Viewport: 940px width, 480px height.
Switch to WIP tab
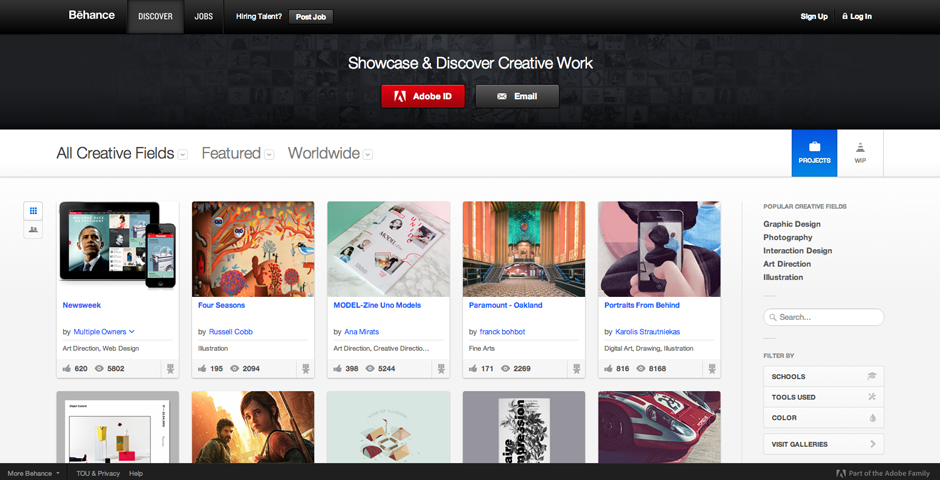(x=860, y=153)
